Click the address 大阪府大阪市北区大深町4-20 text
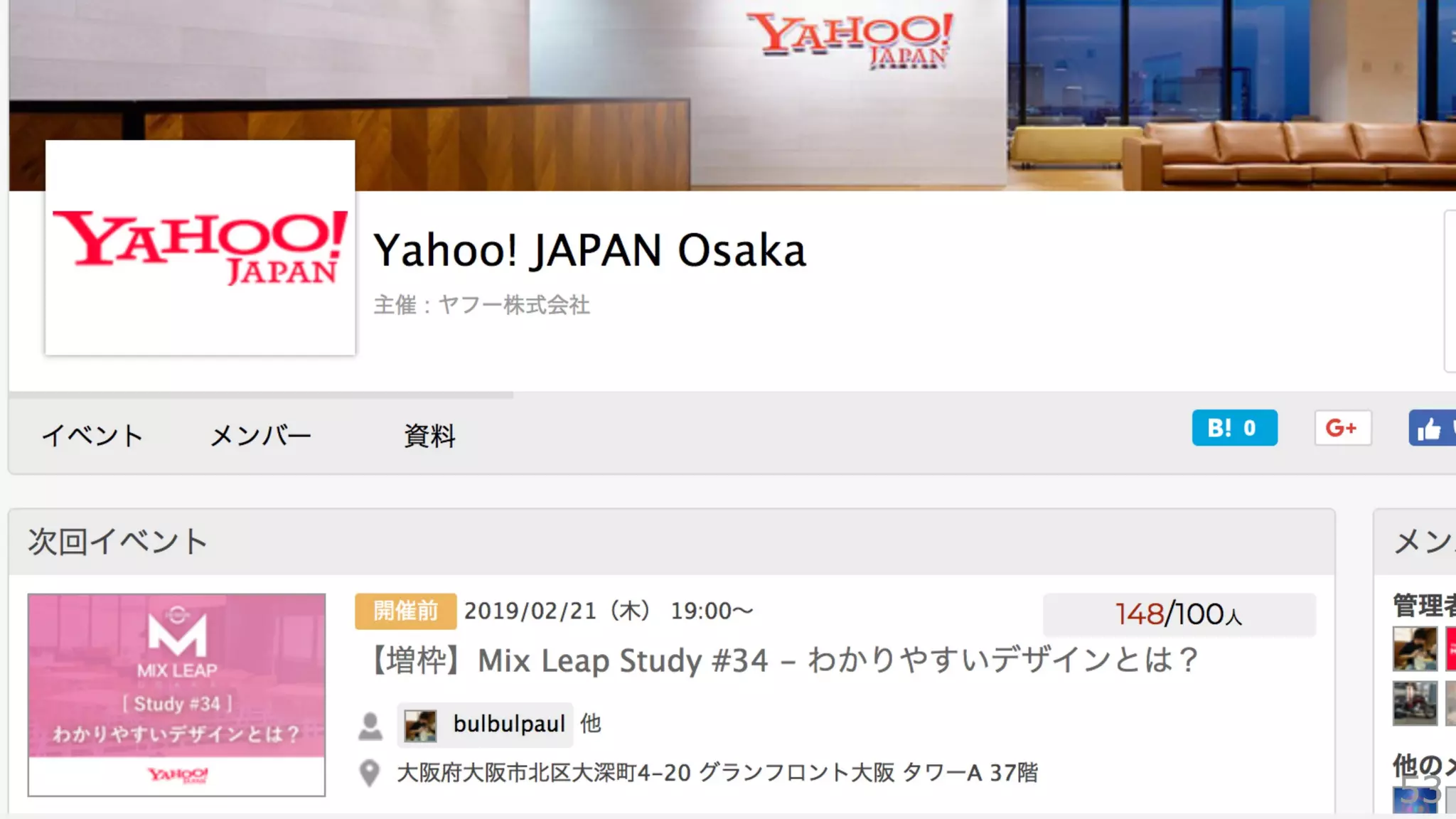1456x819 pixels. pos(717,772)
